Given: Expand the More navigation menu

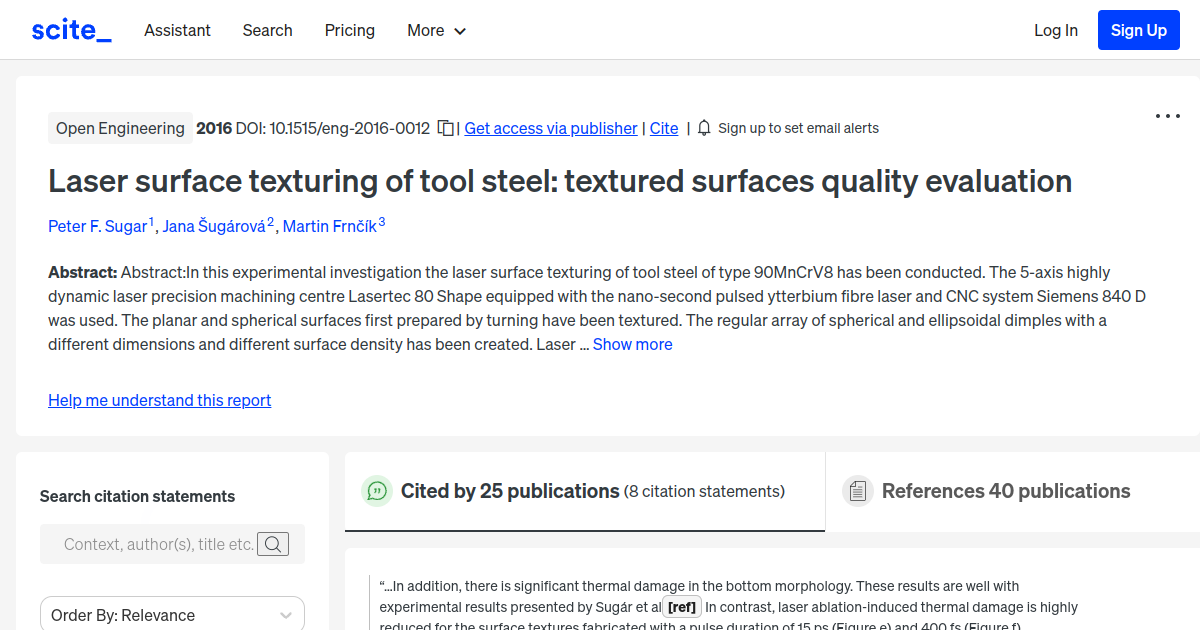Looking at the screenshot, I should [x=436, y=30].
